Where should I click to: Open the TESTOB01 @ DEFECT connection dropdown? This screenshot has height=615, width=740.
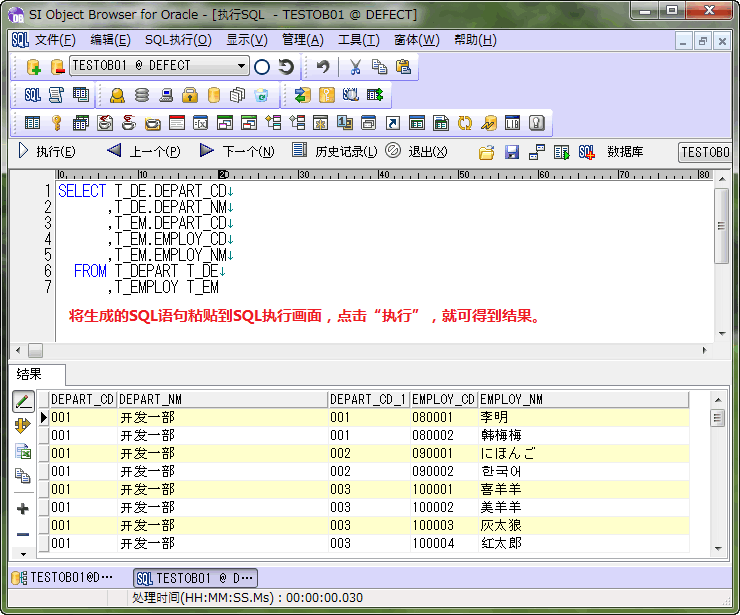point(241,66)
